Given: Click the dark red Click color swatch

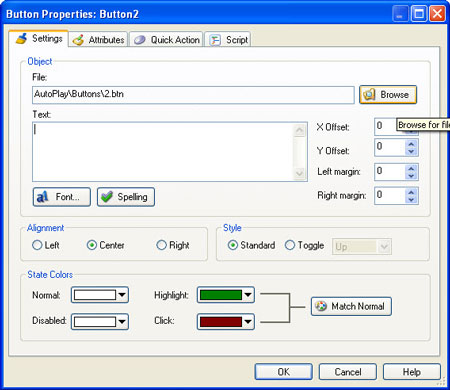Looking at the screenshot, I should click(221, 322).
